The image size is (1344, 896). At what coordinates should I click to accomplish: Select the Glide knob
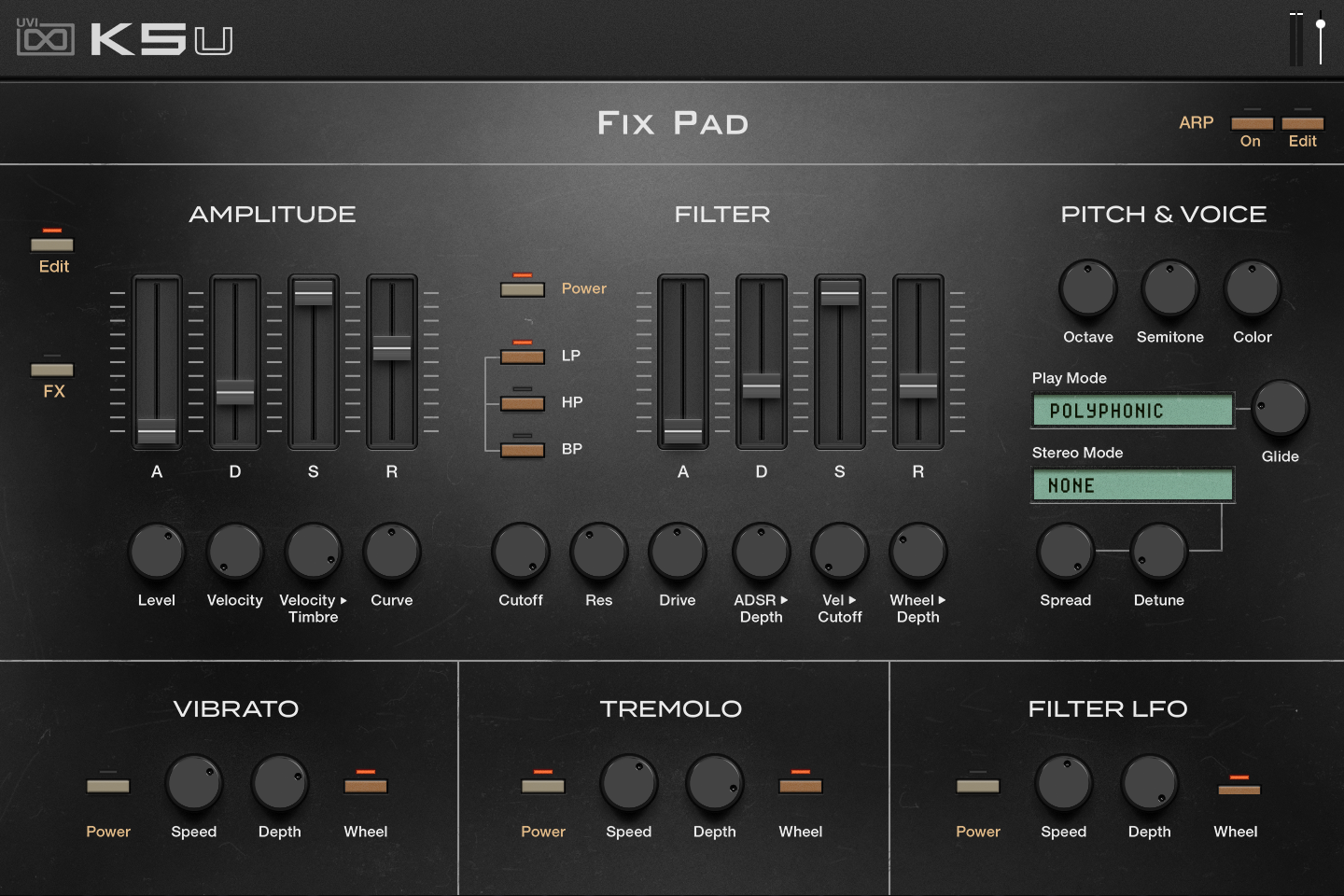[1281, 408]
